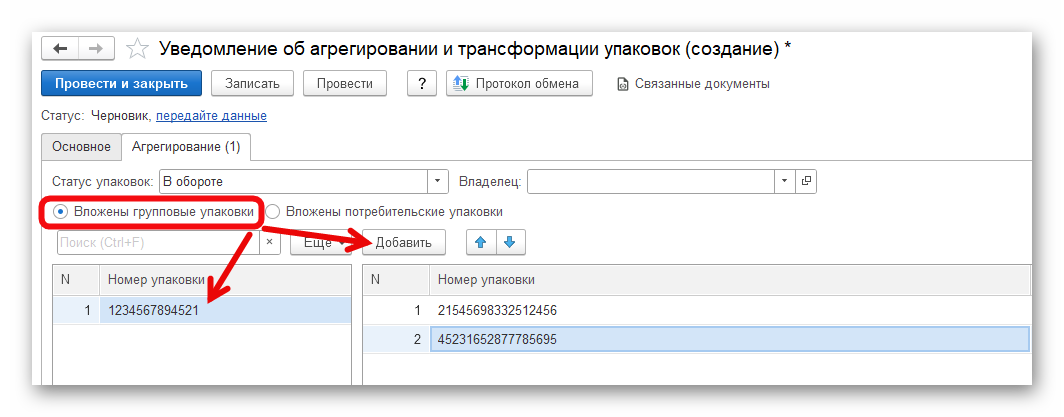Select package row 1234567894521
This screenshot has height=417, width=1064.
click(x=202, y=311)
